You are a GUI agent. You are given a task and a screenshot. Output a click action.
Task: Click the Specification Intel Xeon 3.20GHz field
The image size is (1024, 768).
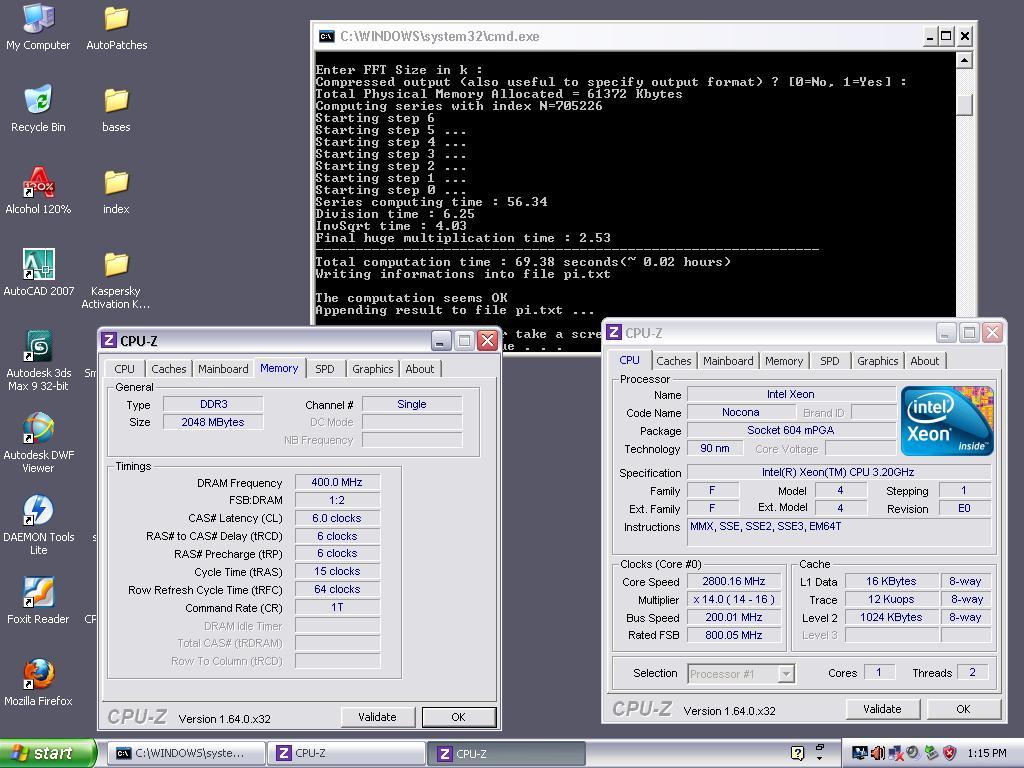pyautogui.click(x=839, y=472)
